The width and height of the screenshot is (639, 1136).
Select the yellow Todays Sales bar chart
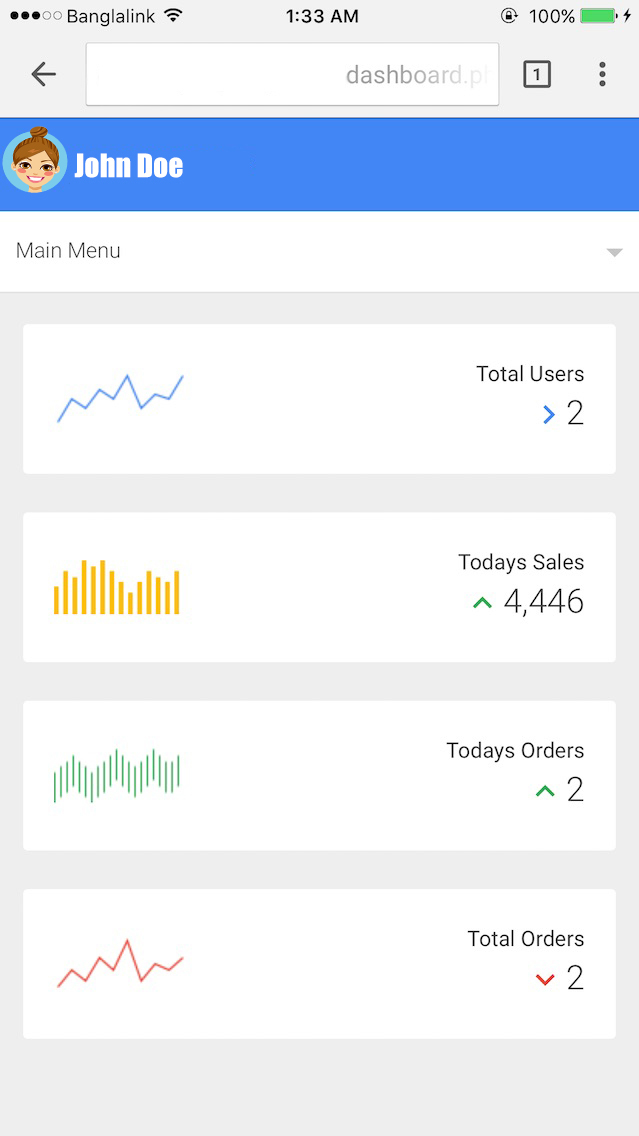(x=117, y=588)
